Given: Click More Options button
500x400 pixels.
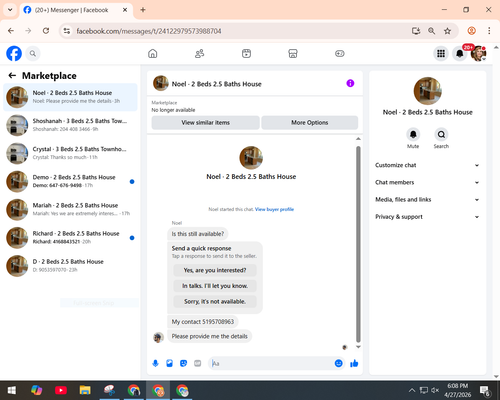Looking at the screenshot, I should click(x=310, y=123).
